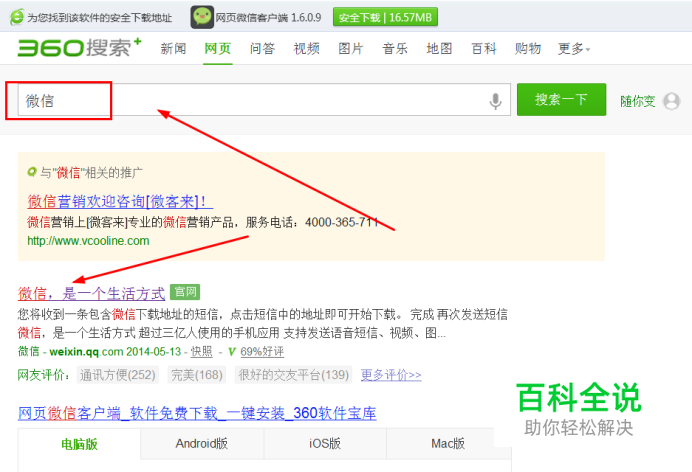The height and width of the screenshot is (472, 692).
Task: Open the 购物 tab
Action: click(528, 48)
